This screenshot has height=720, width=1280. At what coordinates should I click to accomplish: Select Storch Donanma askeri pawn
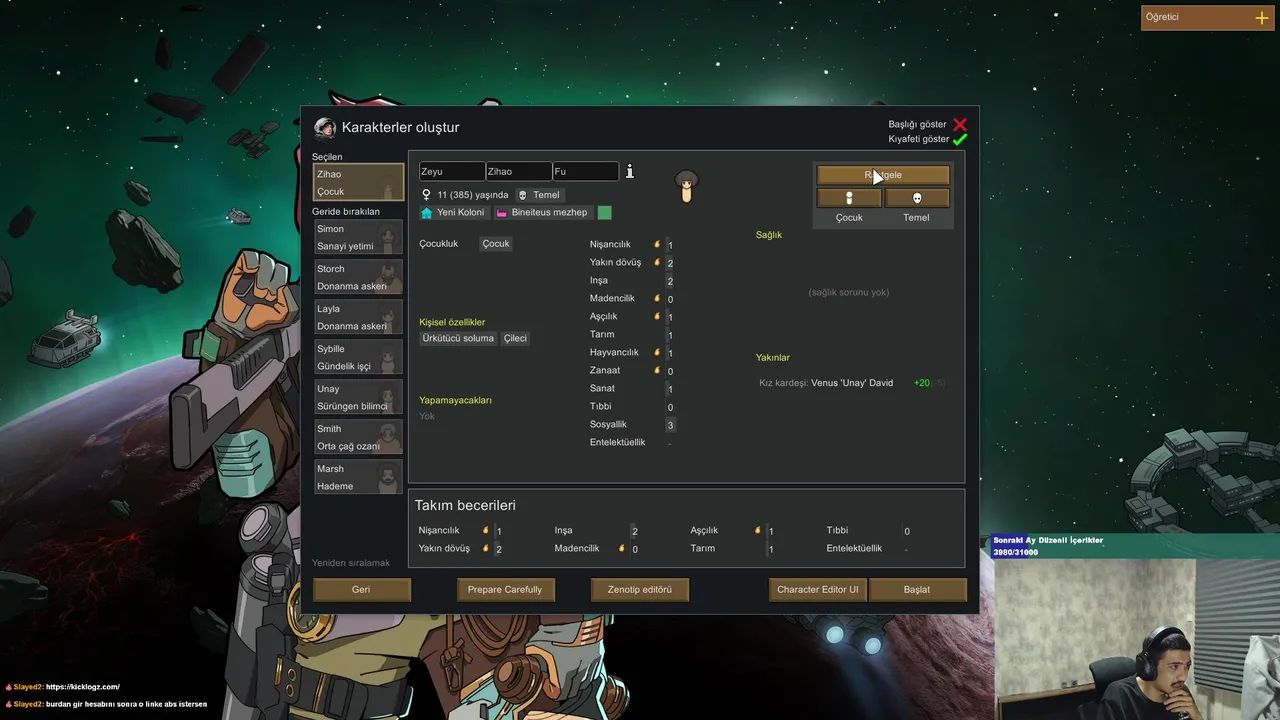358,277
